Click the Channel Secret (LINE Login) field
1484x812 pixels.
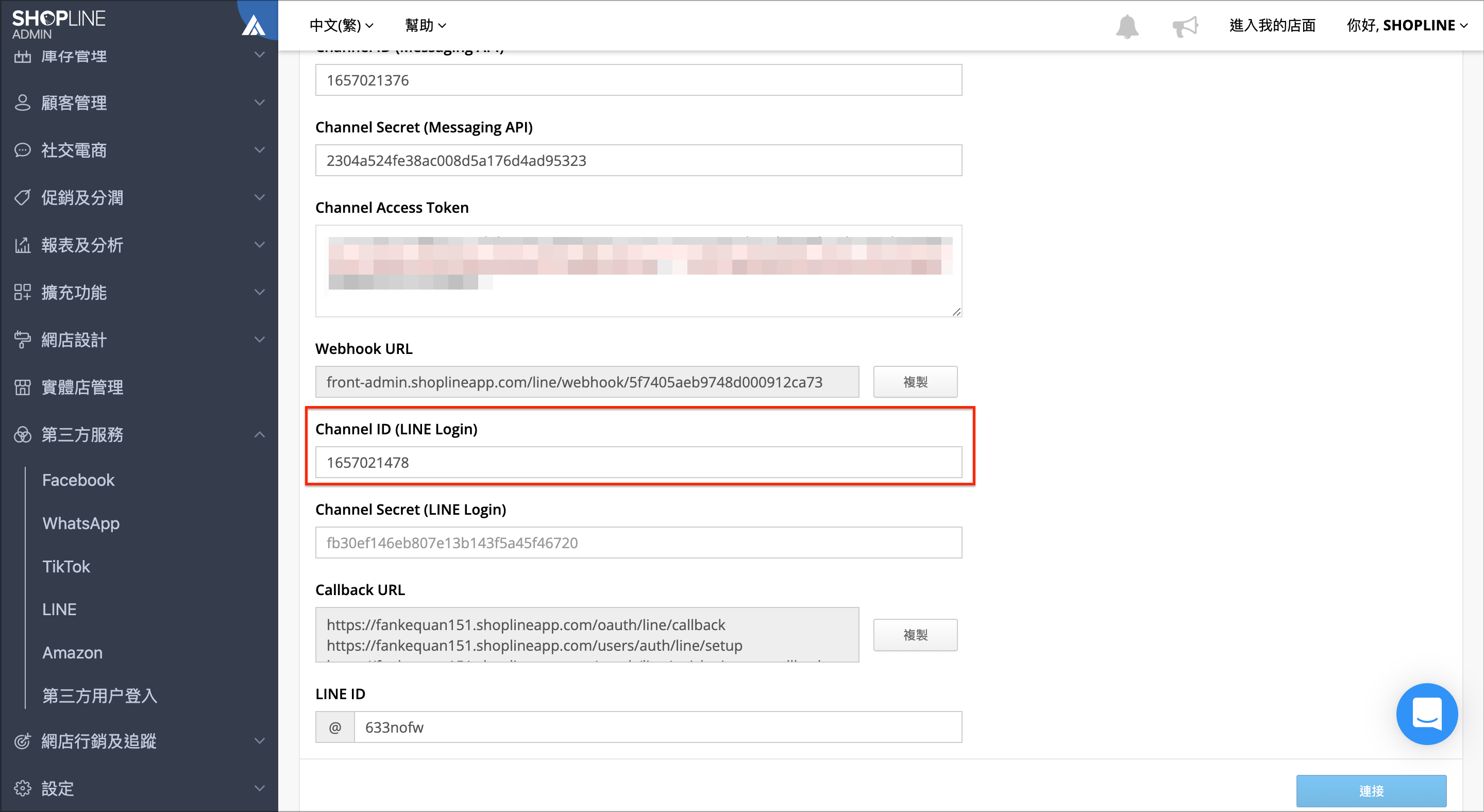point(638,543)
